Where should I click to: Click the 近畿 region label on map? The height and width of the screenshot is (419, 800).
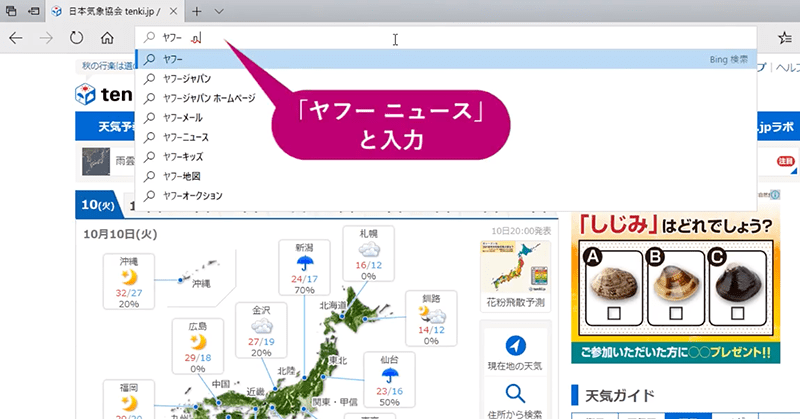point(256,391)
